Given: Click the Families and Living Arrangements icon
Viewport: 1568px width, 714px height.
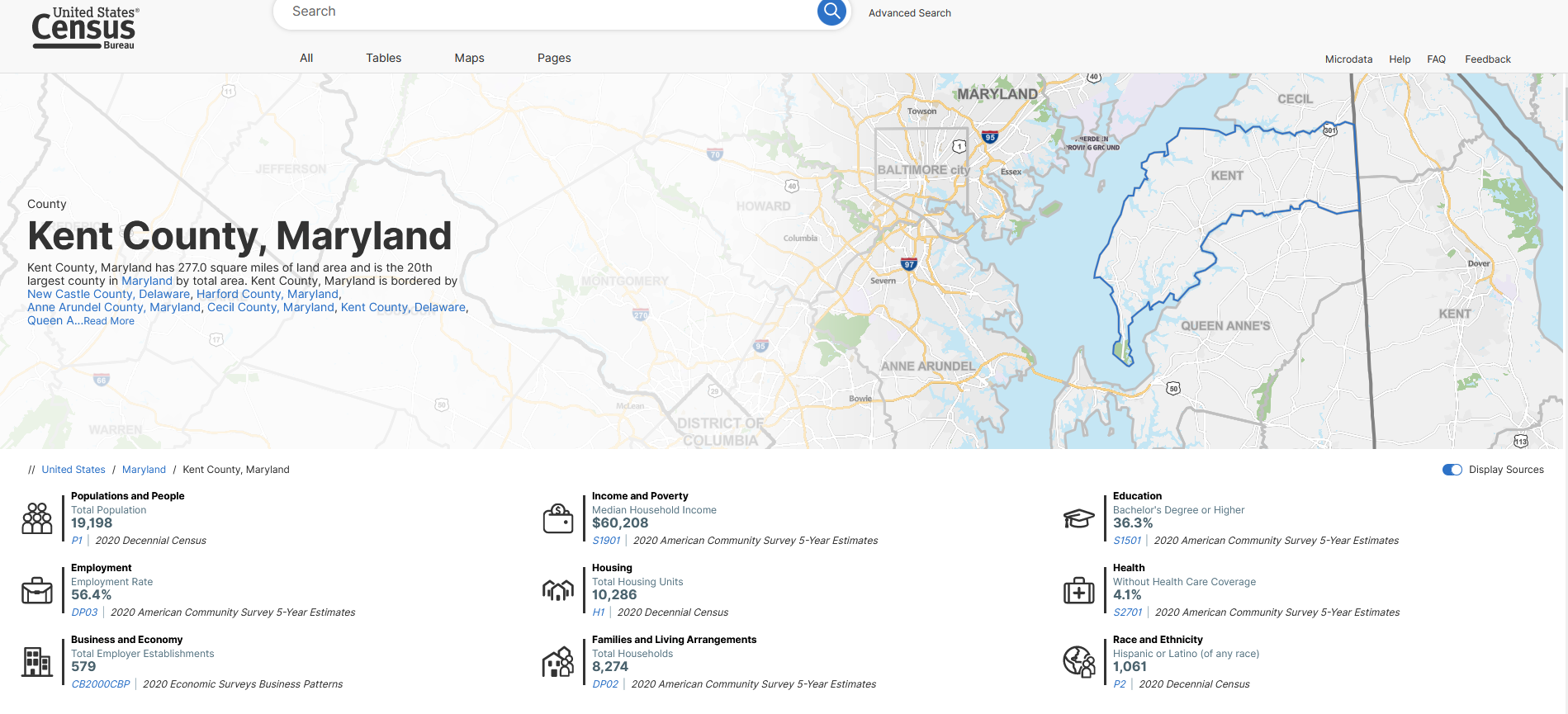Looking at the screenshot, I should coord(558,662).
